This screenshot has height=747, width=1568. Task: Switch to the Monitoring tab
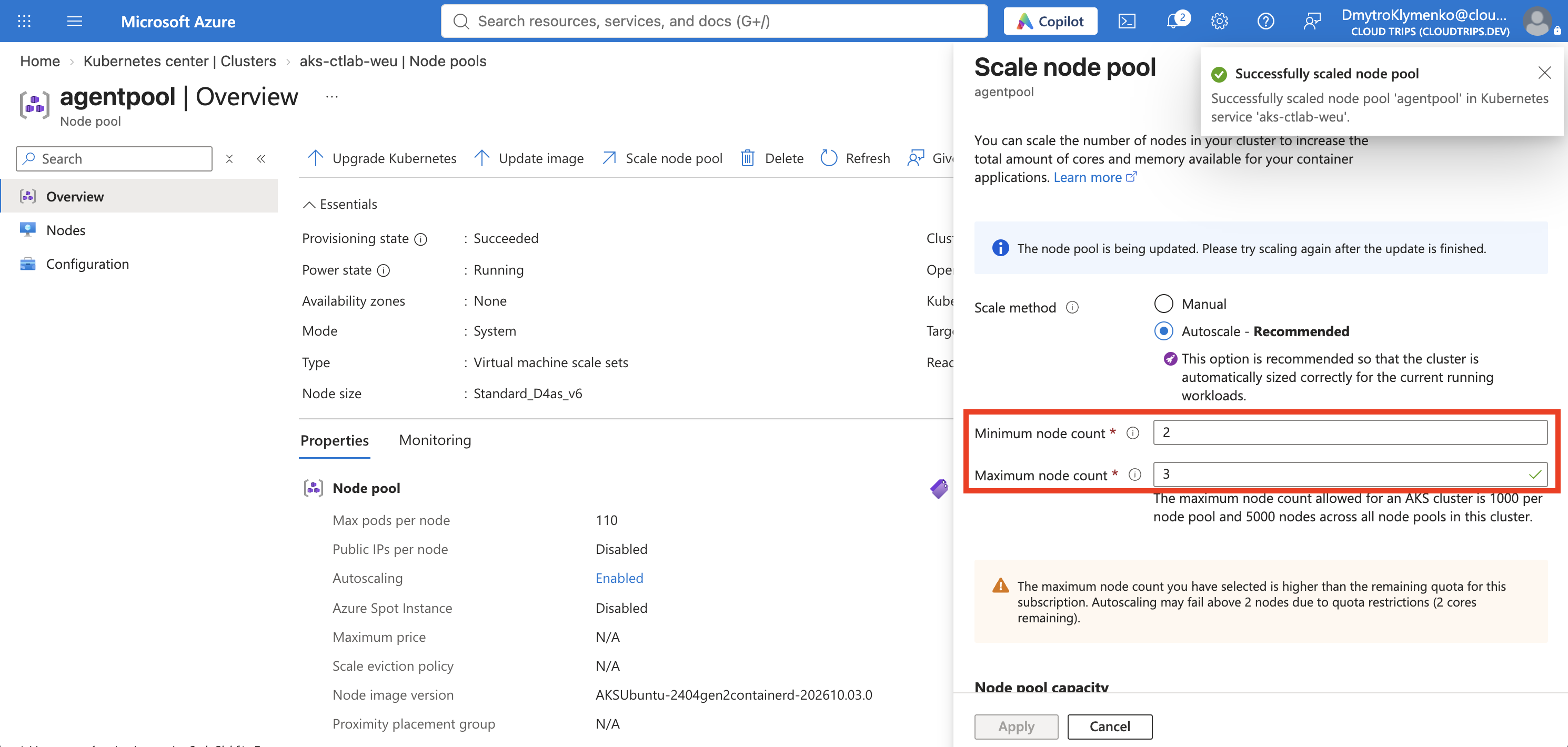coord(435,440)
